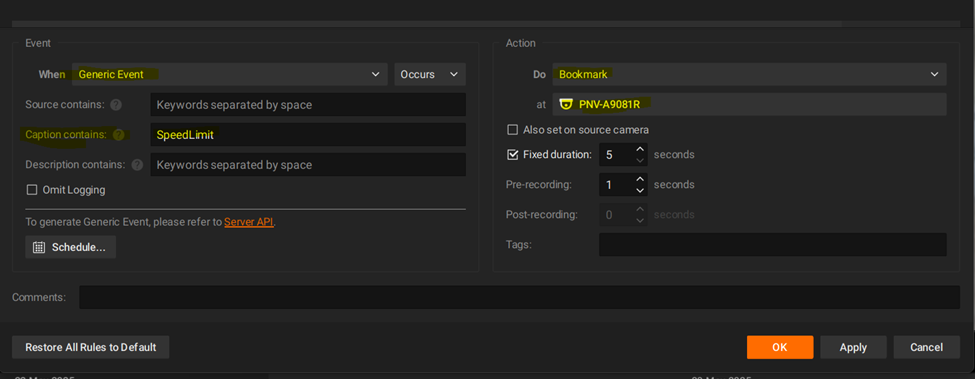Click the calendar icon on Schedule button
975x379 pixels.
pos(39,247)
